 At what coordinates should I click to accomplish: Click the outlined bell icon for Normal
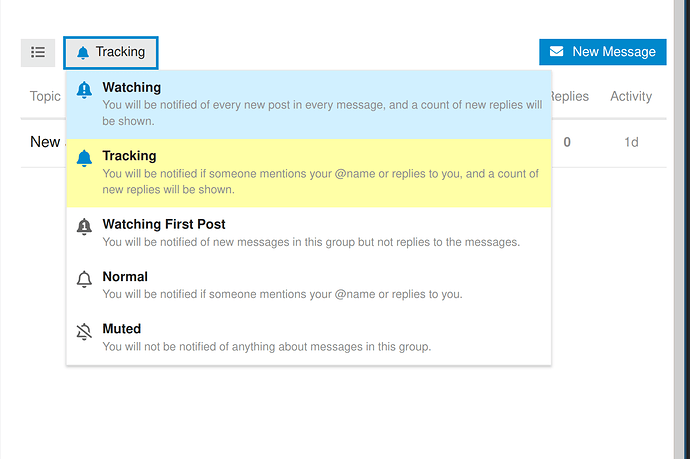84,279
